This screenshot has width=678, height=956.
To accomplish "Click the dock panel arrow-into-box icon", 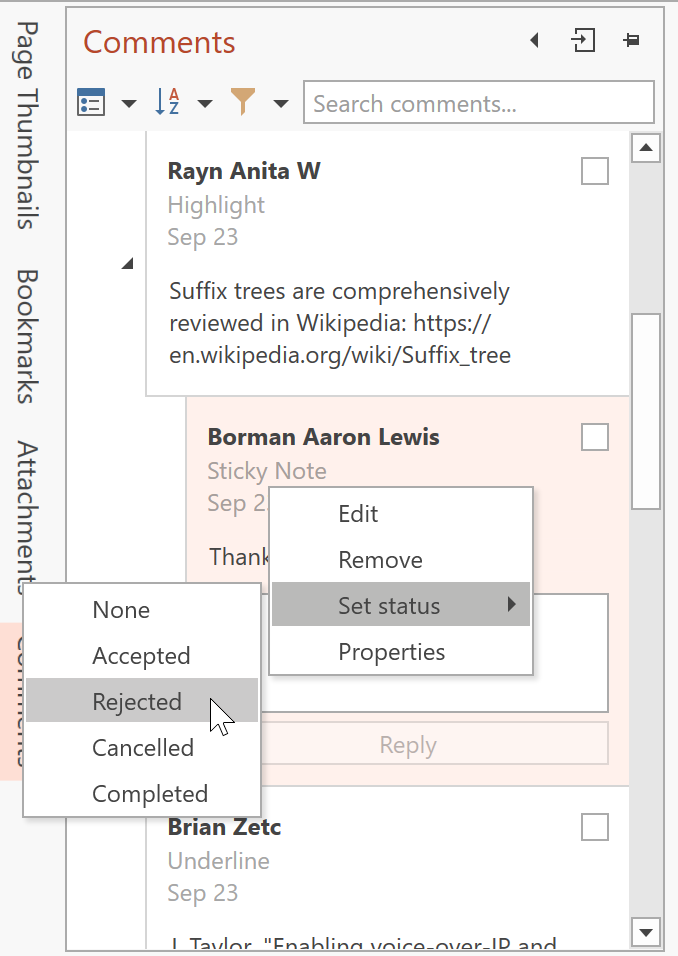I will tap(583, 41).
